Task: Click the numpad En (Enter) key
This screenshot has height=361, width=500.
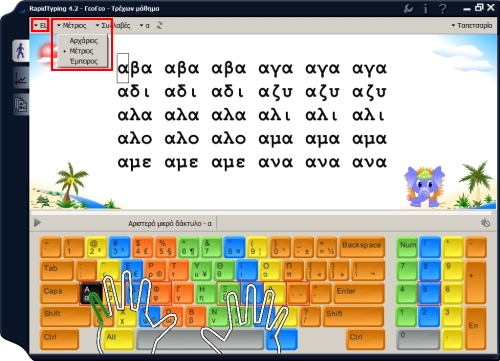Action: [476, 328]
